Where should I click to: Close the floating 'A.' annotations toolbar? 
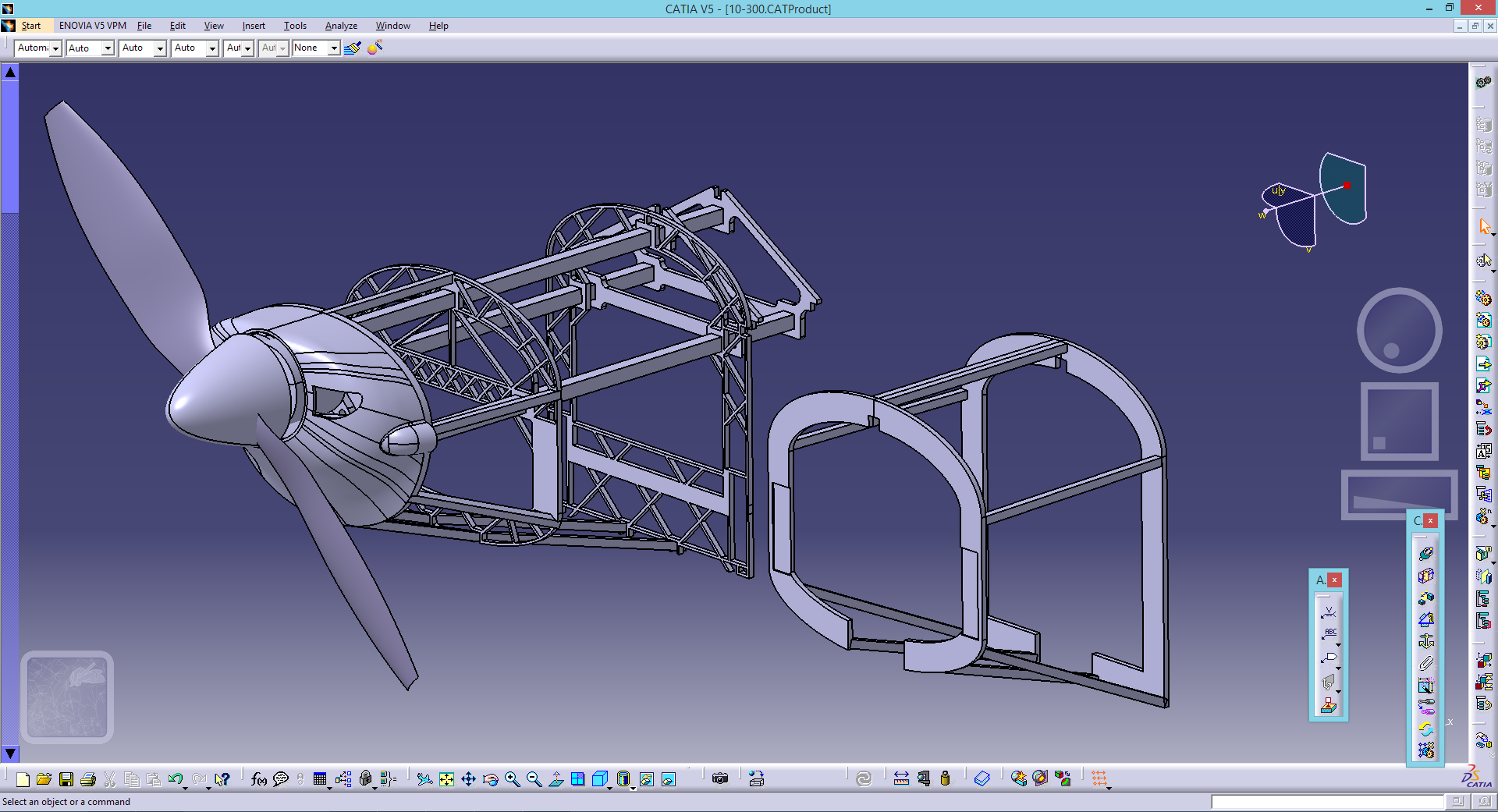click(x=1335, y=580)
